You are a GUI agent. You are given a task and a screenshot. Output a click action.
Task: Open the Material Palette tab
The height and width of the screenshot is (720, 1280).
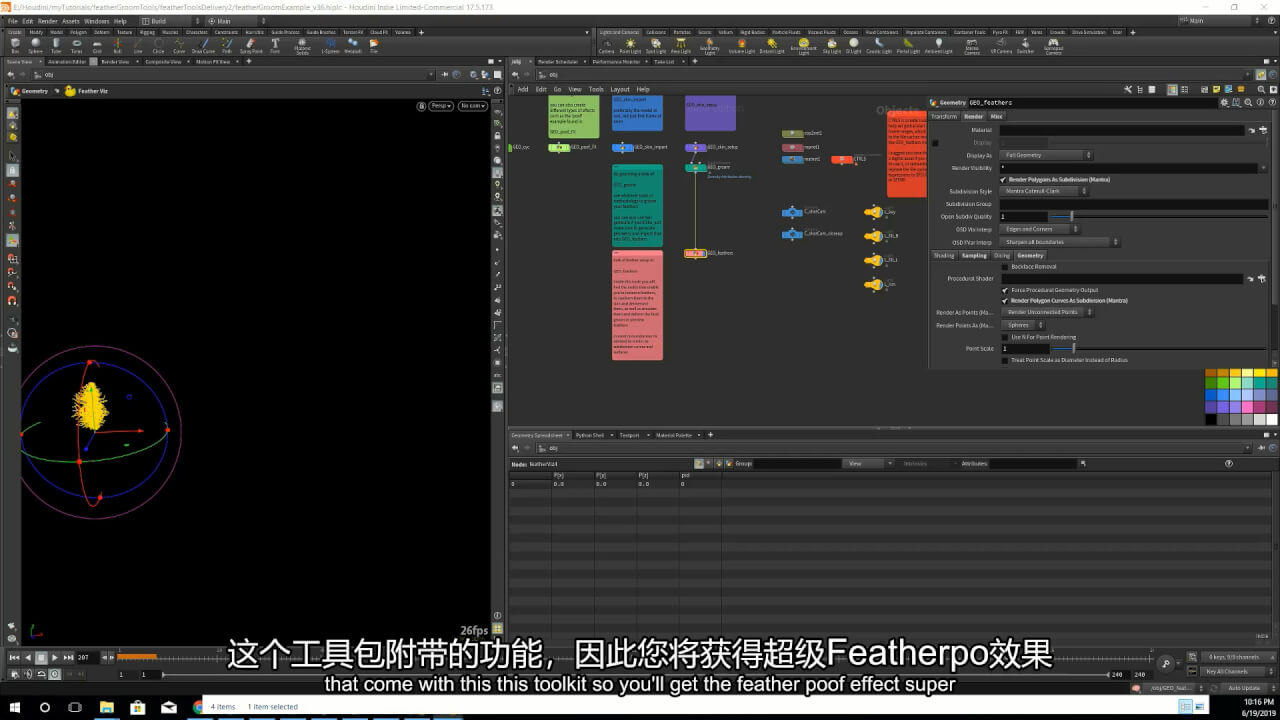tap(674, 435)
